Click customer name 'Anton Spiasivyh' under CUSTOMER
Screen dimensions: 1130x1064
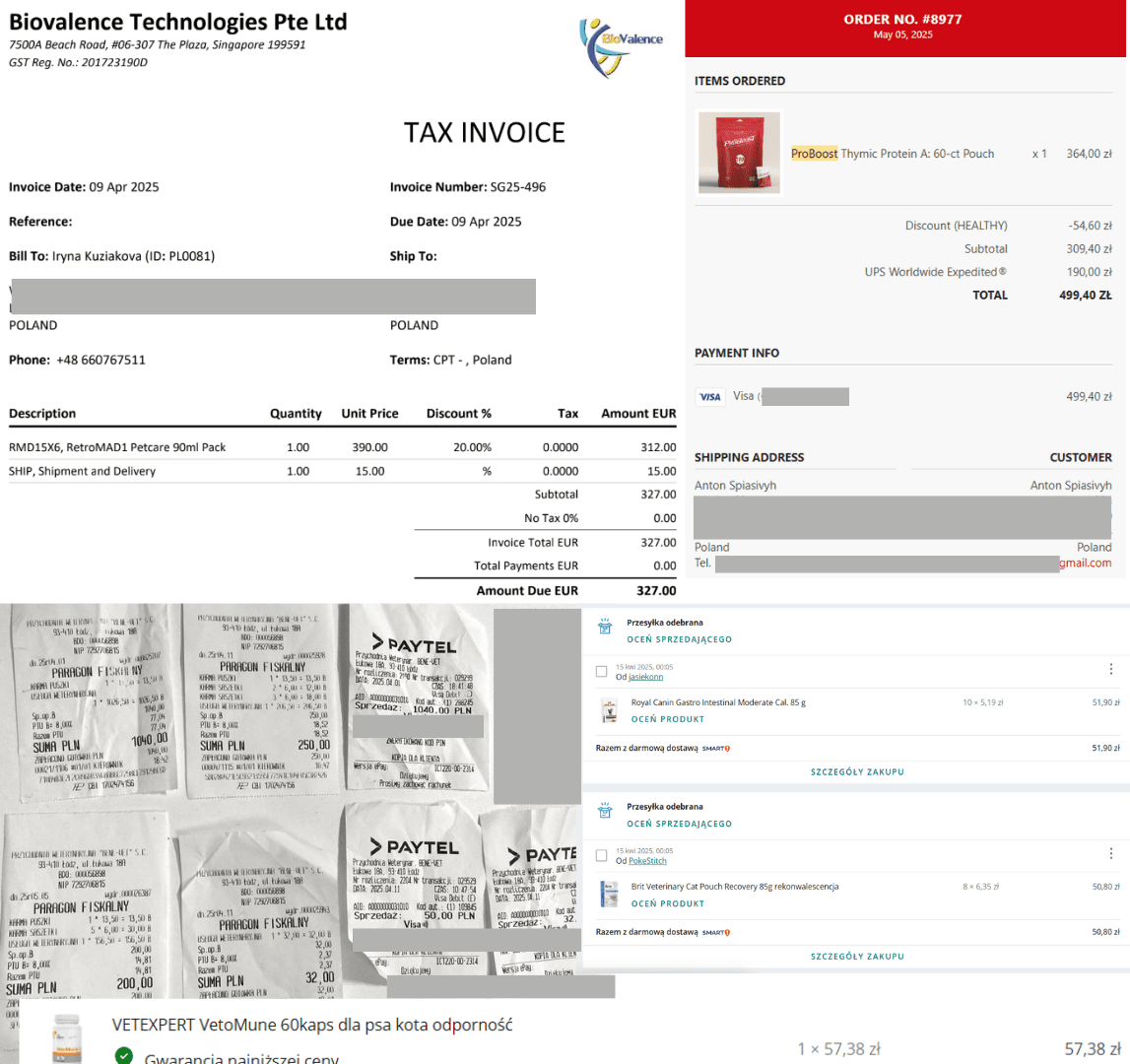tap(1070, 485)
